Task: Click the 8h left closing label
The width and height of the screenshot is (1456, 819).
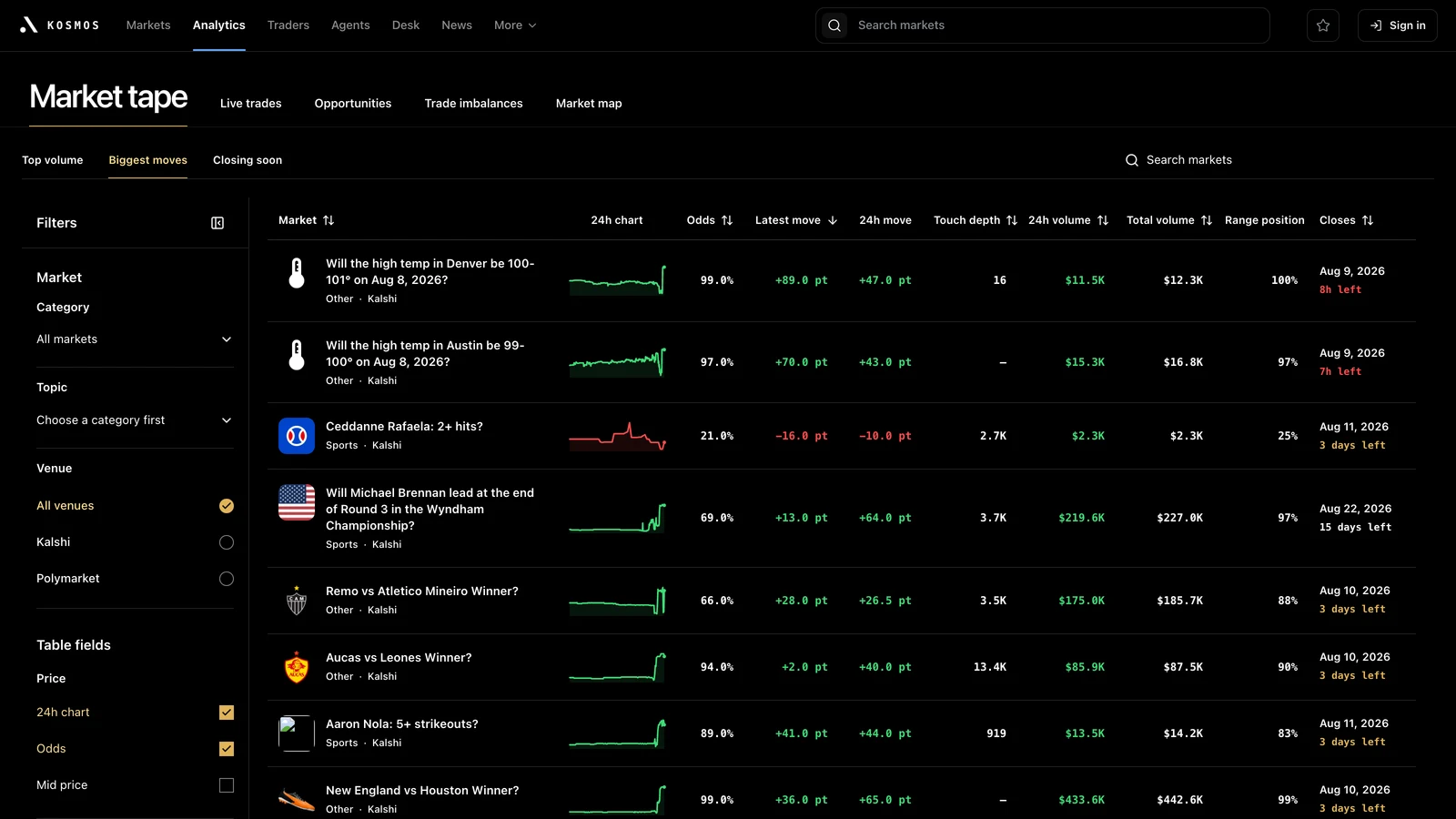Action: (x=1340, y=290)
